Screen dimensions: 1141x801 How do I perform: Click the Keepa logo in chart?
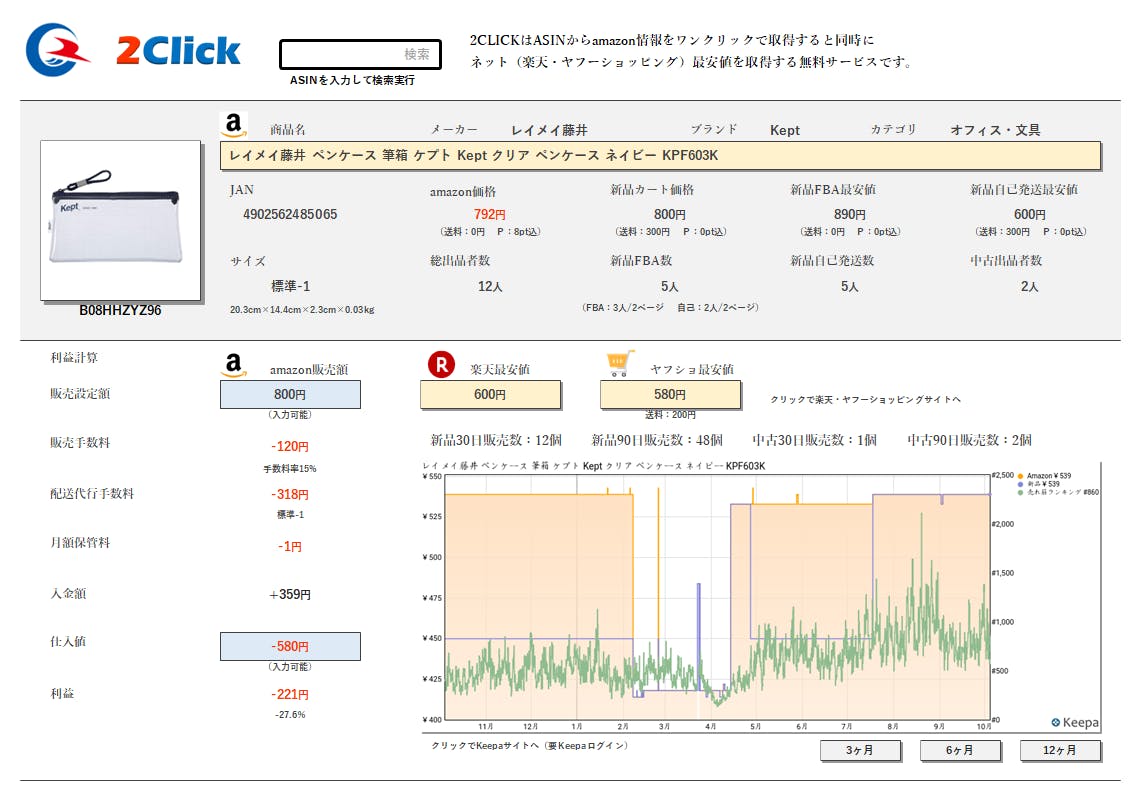tap(1074, 722)
